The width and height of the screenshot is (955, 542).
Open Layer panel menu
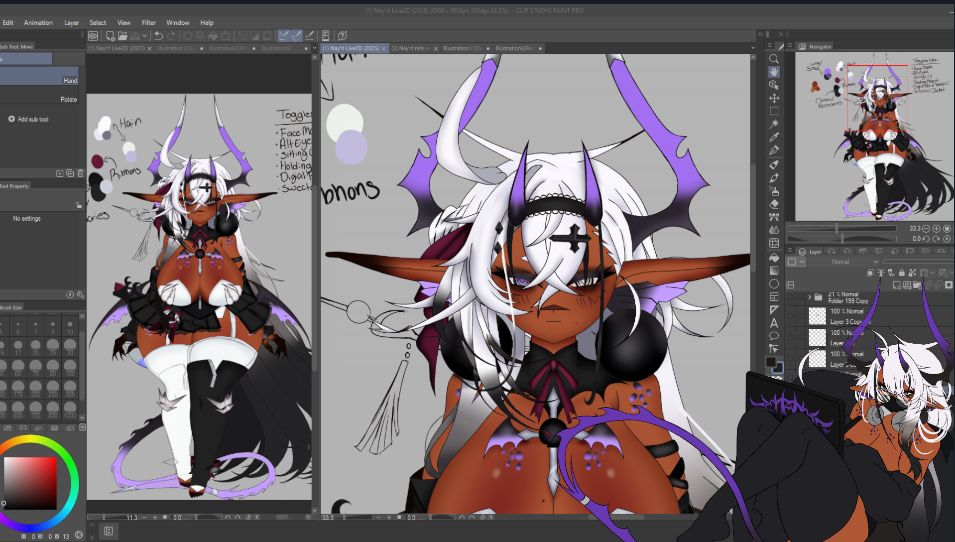790,250
